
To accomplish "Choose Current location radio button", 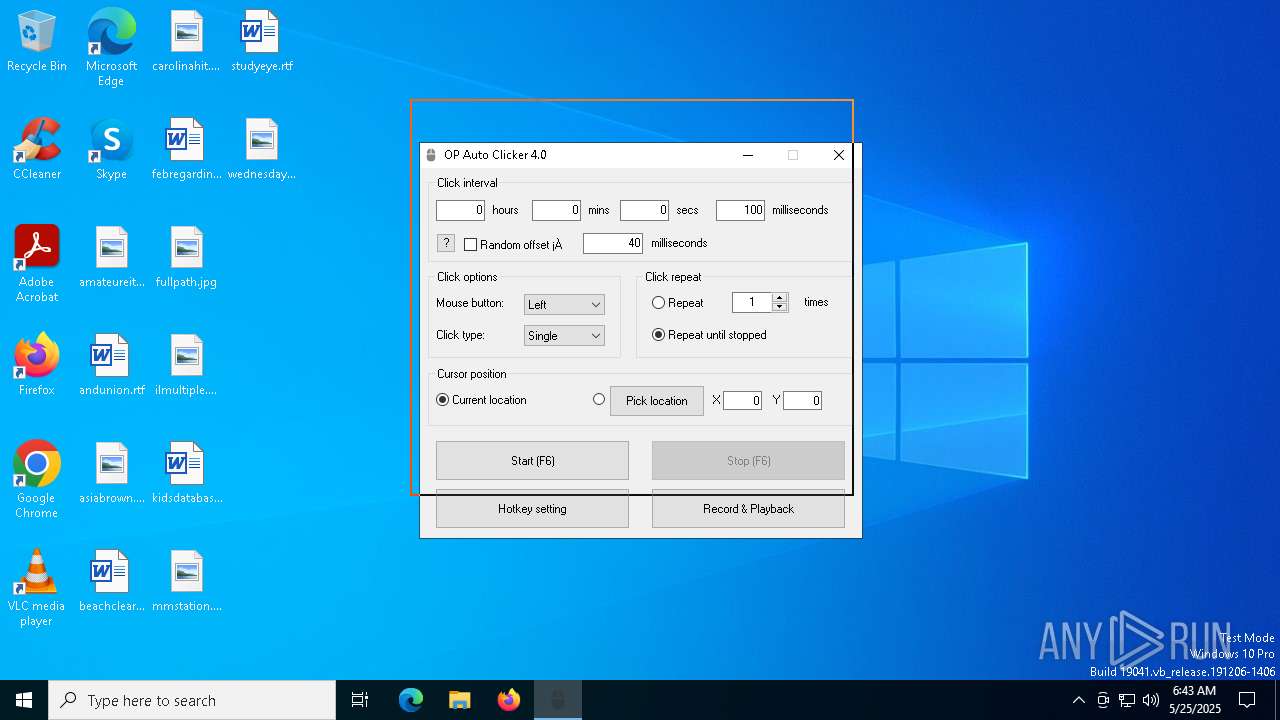I will click(x=443, y=400).
